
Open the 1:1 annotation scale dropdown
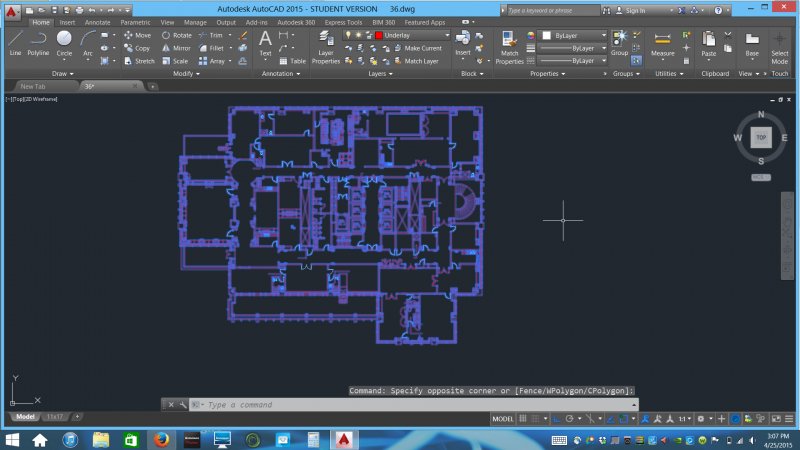(x=684, y=418)
